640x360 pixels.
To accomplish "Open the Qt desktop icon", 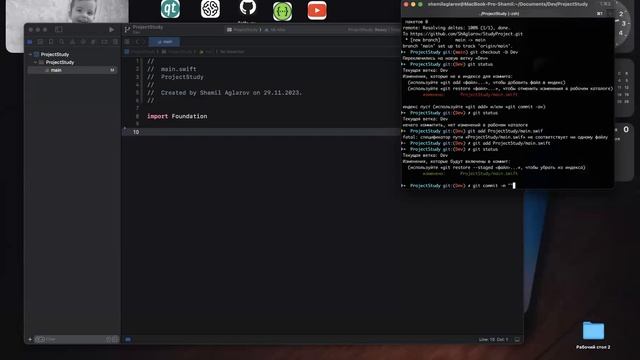I will 170,9.
